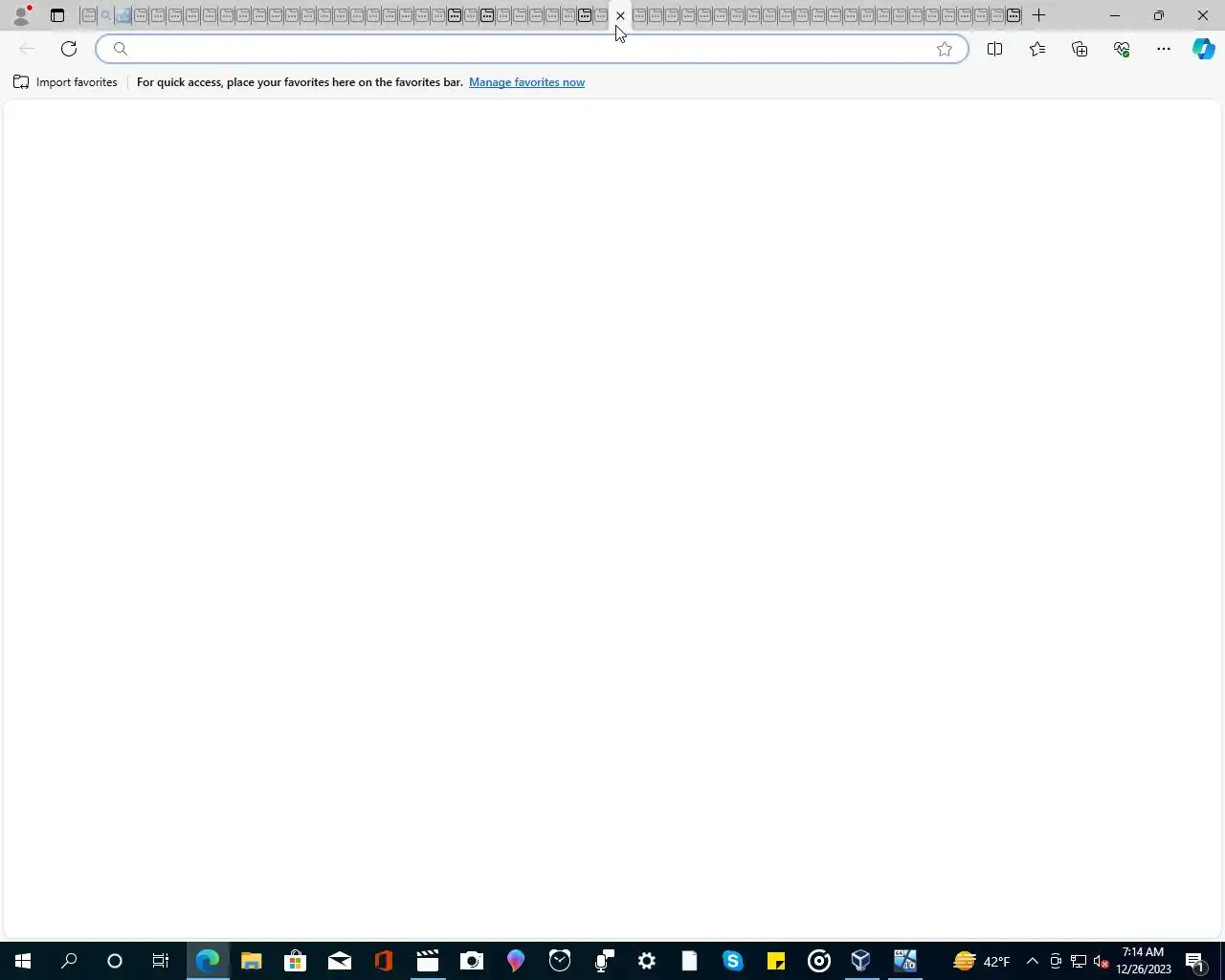Screen dimensions: 1225x980
Task: Open the Camera app
Action: pos(472,961)
